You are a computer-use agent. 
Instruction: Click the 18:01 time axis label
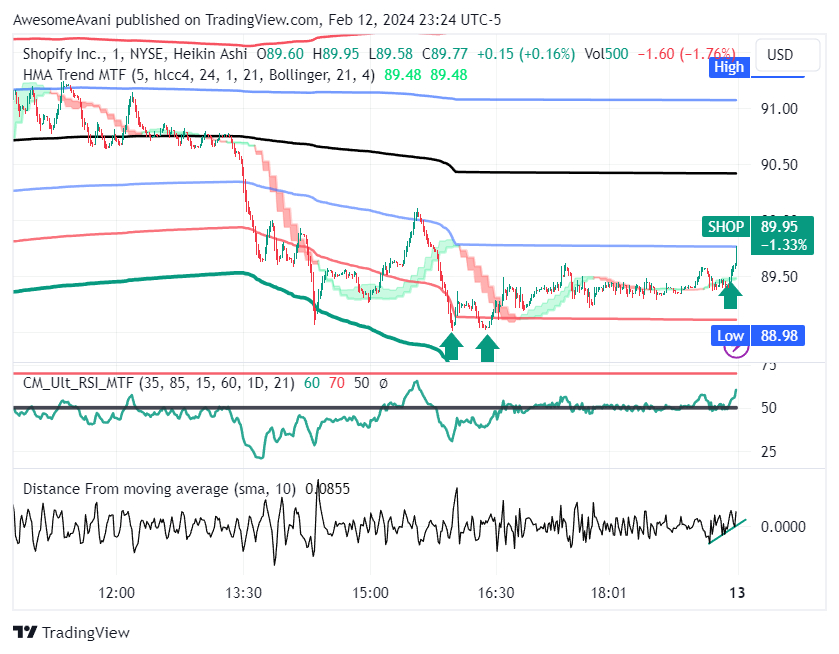608,592
